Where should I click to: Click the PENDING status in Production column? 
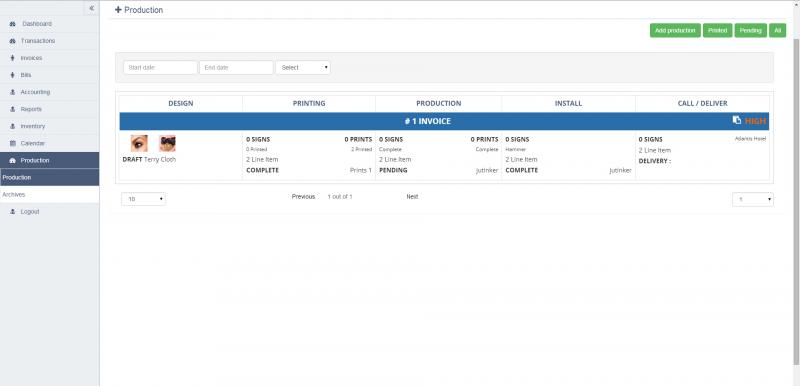tap(393, 170)
